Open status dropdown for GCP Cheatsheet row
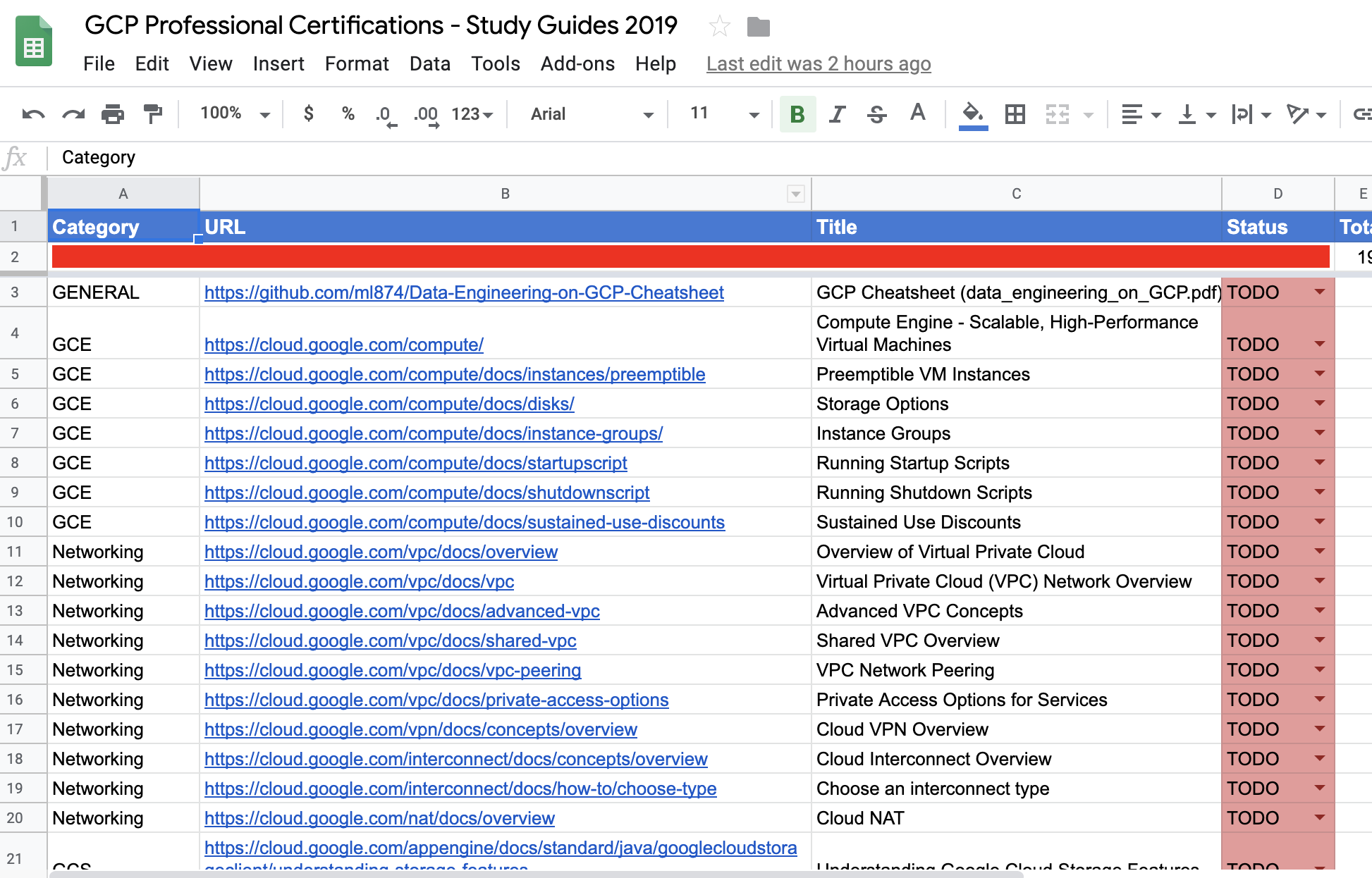This screenshot has height=878, width=1372. pos(1319,291)
